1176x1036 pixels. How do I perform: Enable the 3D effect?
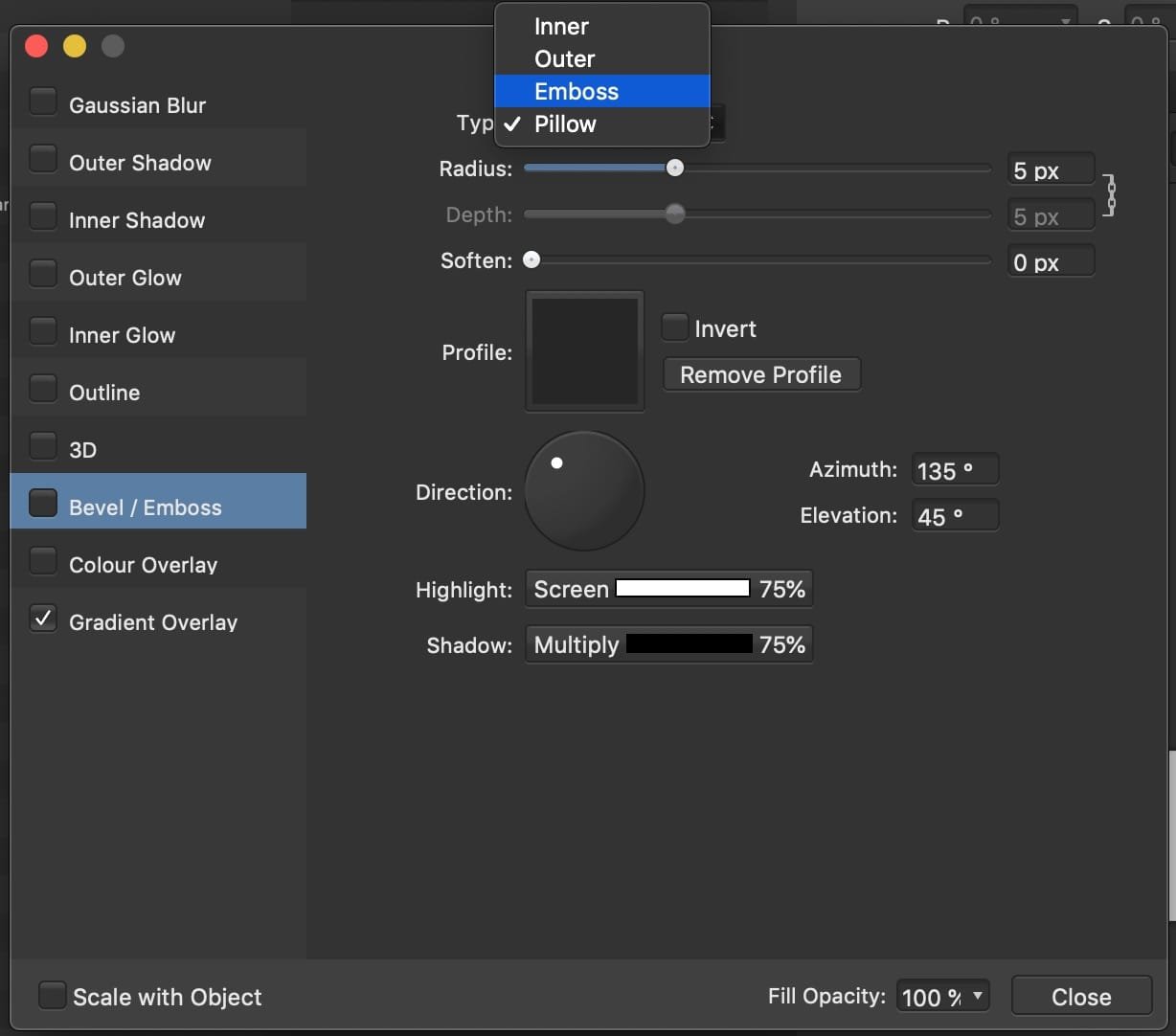point(43,444)
